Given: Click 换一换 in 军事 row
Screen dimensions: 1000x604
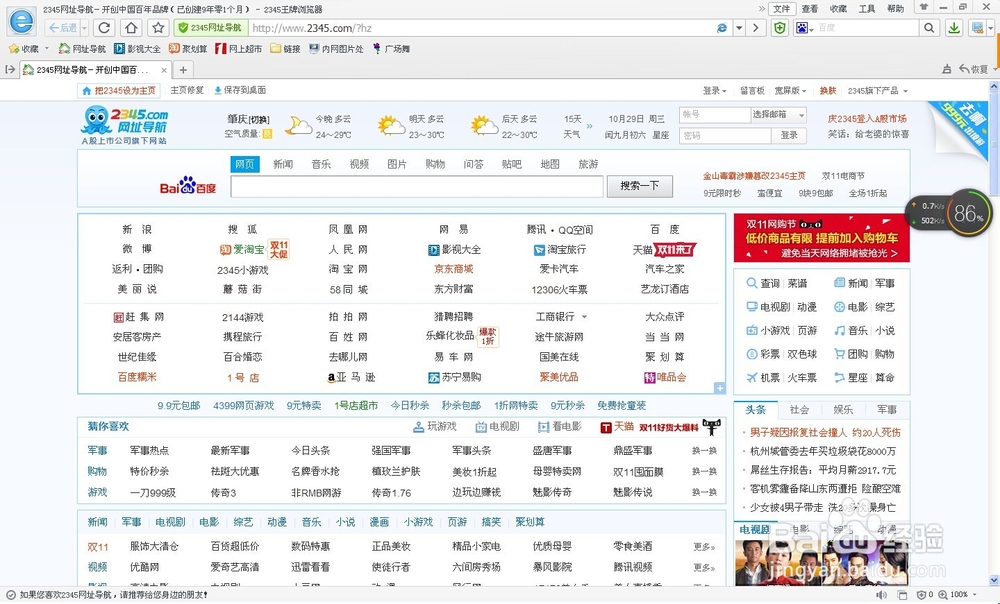Looking at the screenshot, I should pyautogui.click(x=705, y=451).
